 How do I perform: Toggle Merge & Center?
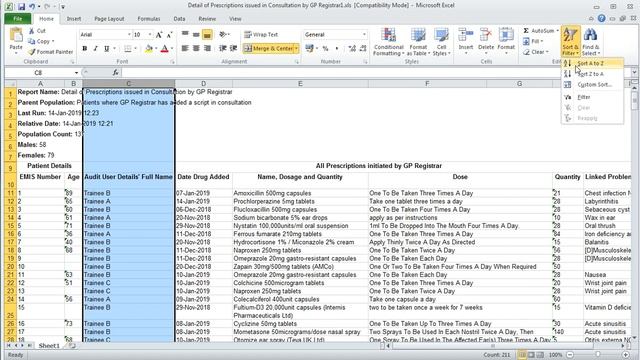[268, 49]
